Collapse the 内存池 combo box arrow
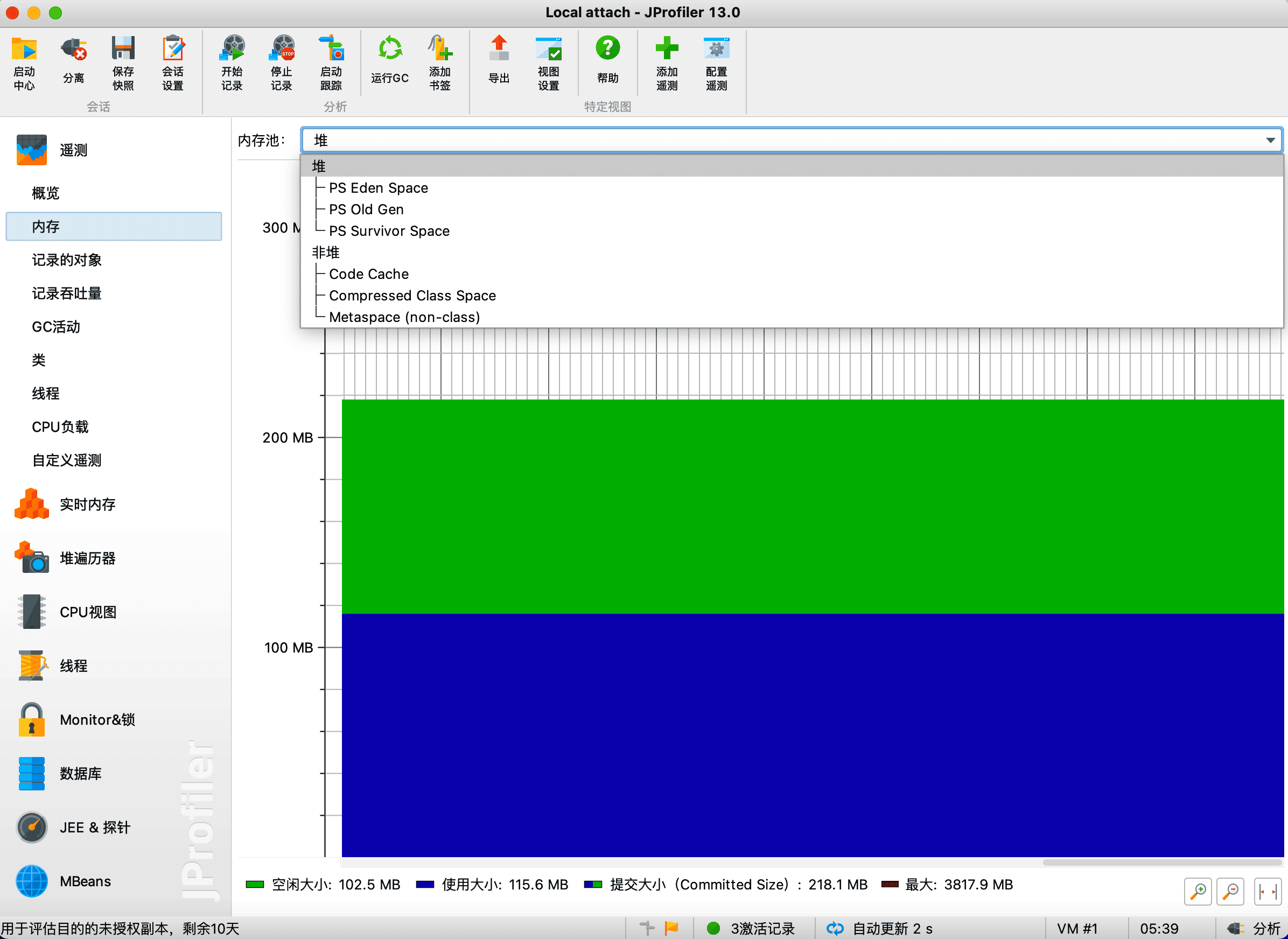 [x=1270, y=141]
